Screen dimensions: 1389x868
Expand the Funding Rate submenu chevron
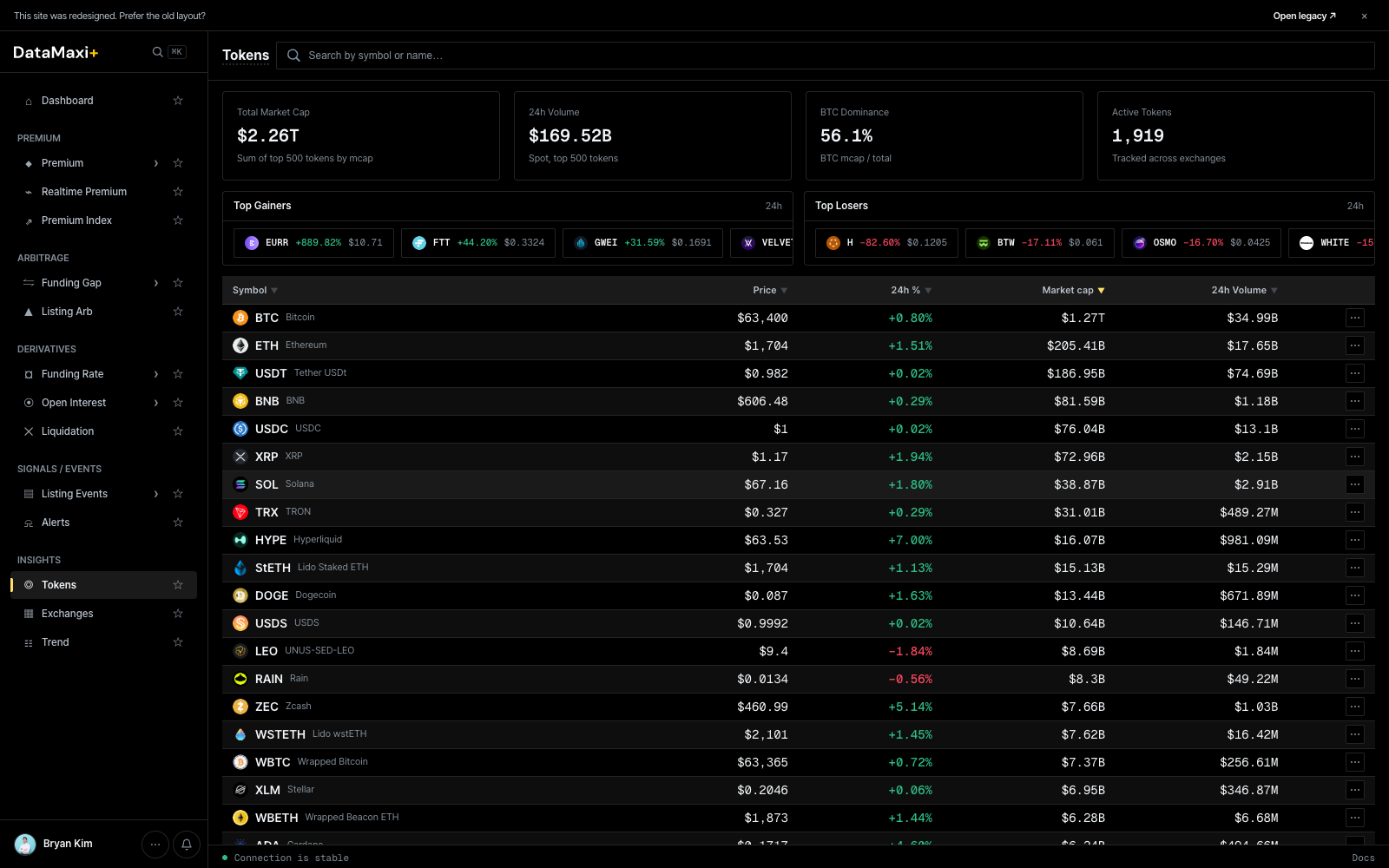click(156, 374)
